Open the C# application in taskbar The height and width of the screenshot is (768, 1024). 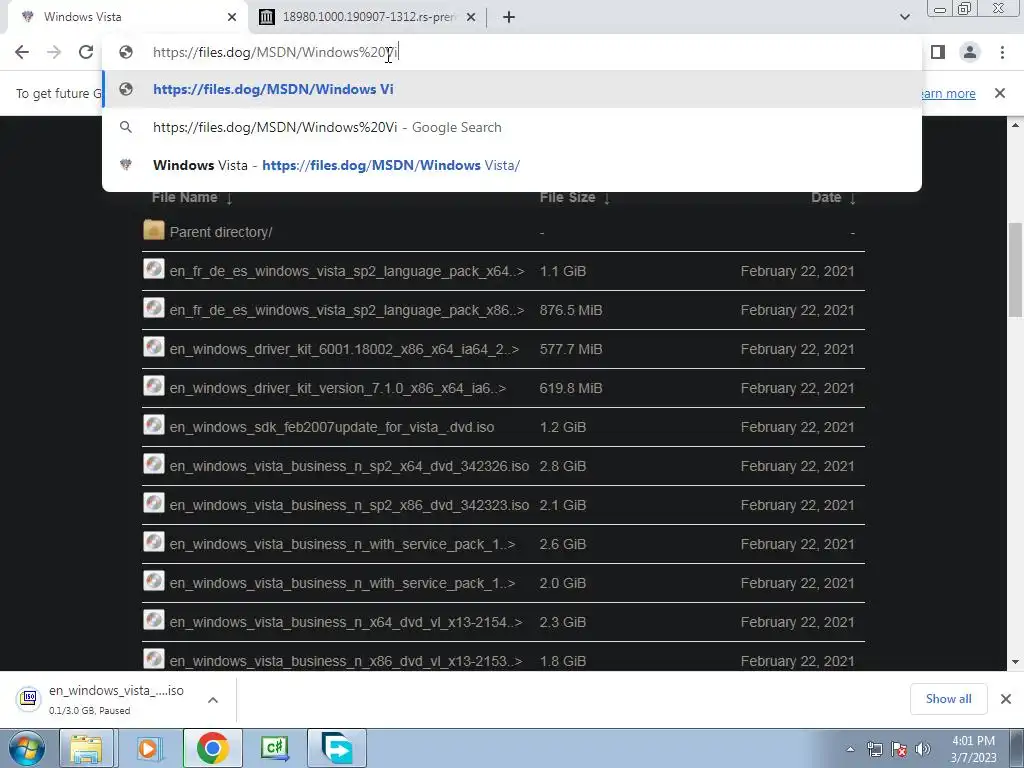(274, 748)
